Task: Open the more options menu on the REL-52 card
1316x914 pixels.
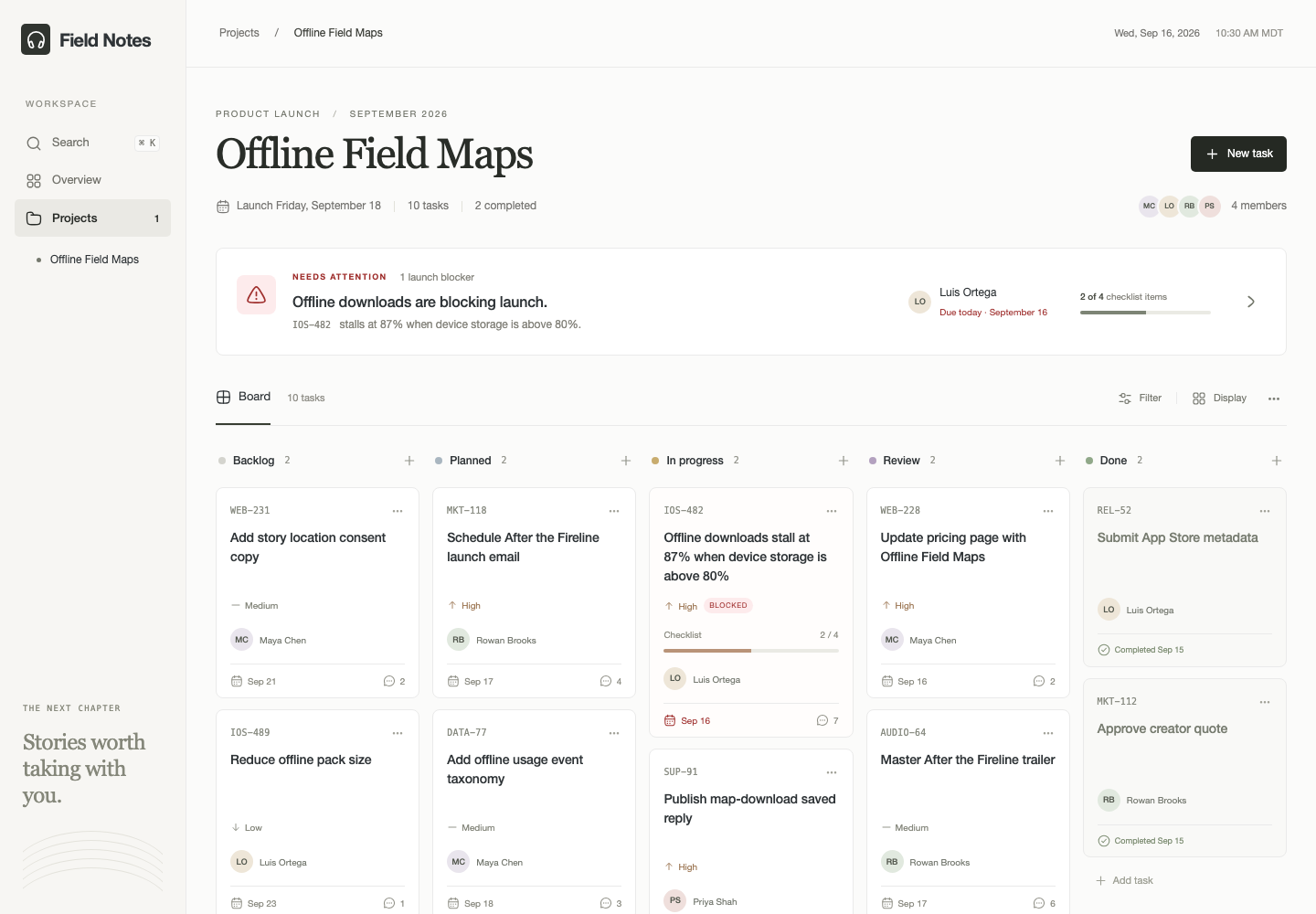Action: [1265, 511]
